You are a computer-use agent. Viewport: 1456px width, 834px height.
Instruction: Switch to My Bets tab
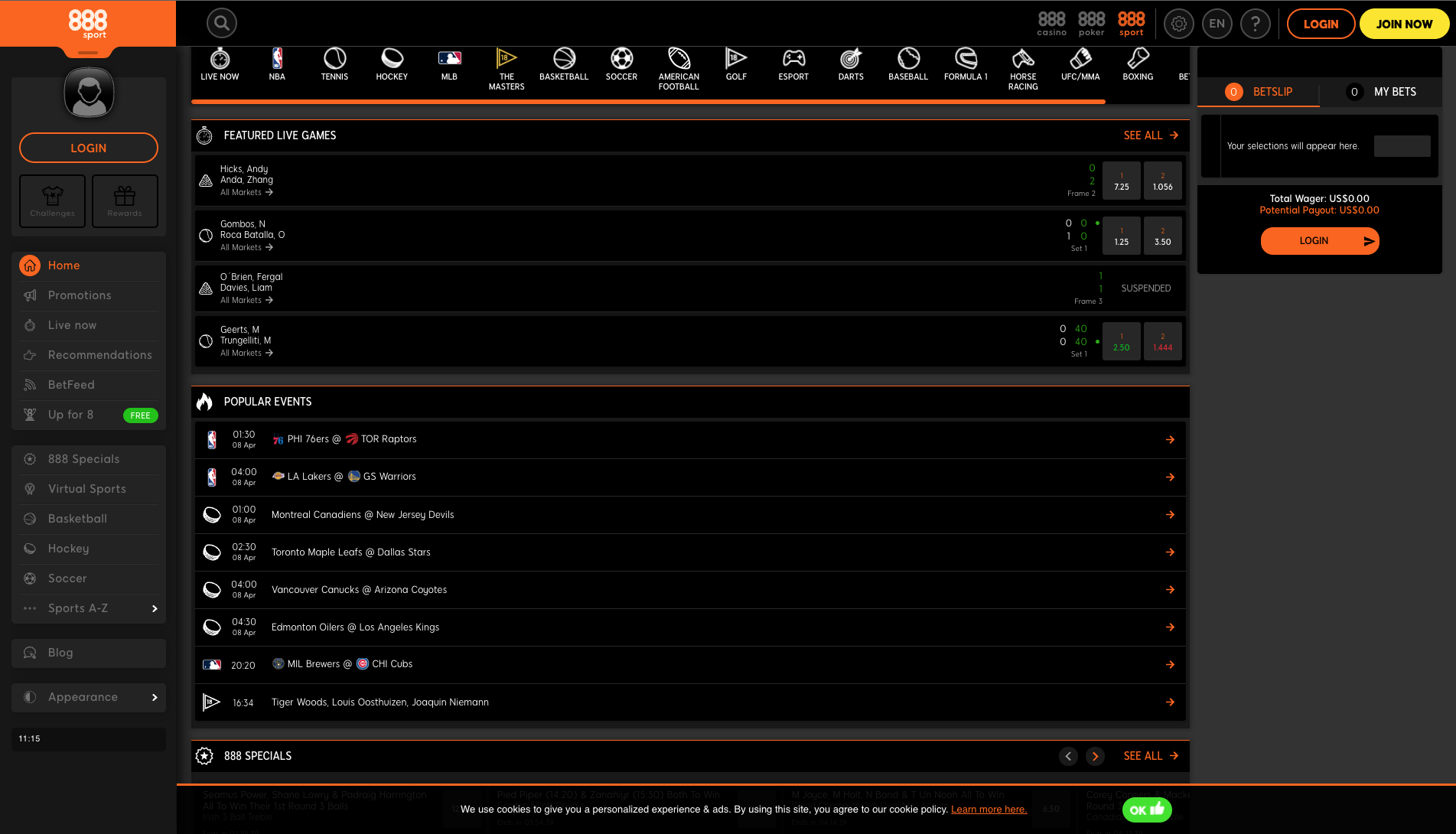pyautogui.click(x=1381, y=92)
